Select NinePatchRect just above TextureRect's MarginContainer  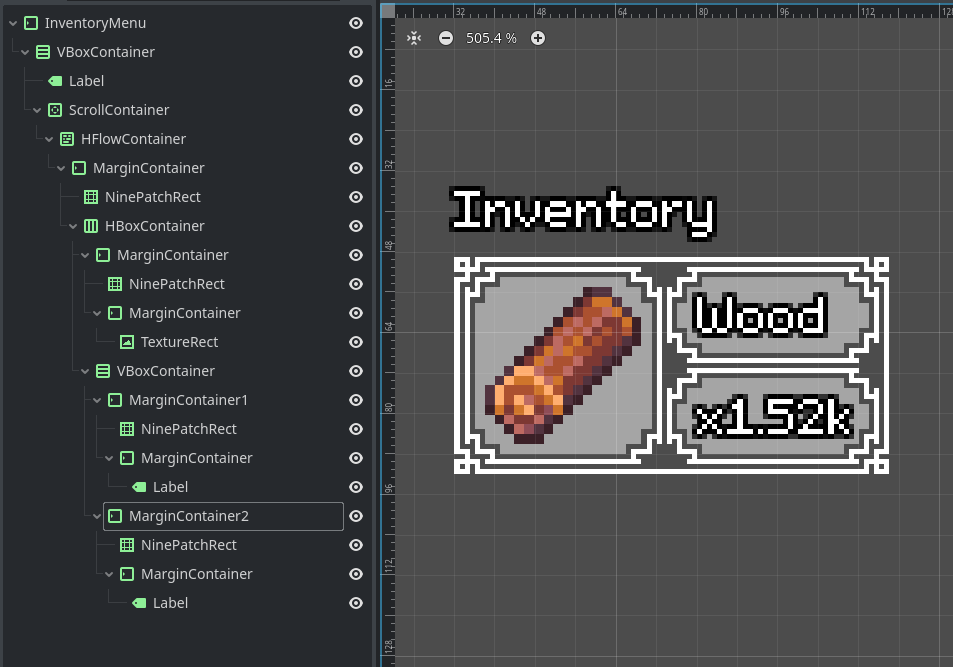[x=177, y=284]
